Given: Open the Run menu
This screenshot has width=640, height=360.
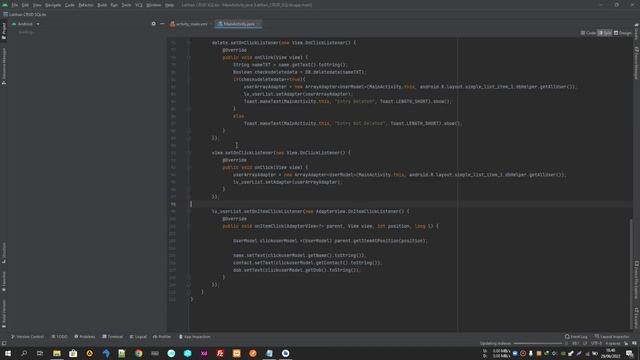Looking at the screenshot, I should tap(114, 5).
